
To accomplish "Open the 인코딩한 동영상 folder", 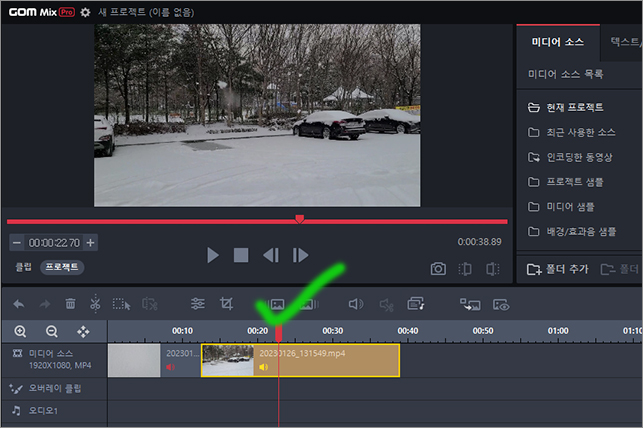I will point(579,157).
